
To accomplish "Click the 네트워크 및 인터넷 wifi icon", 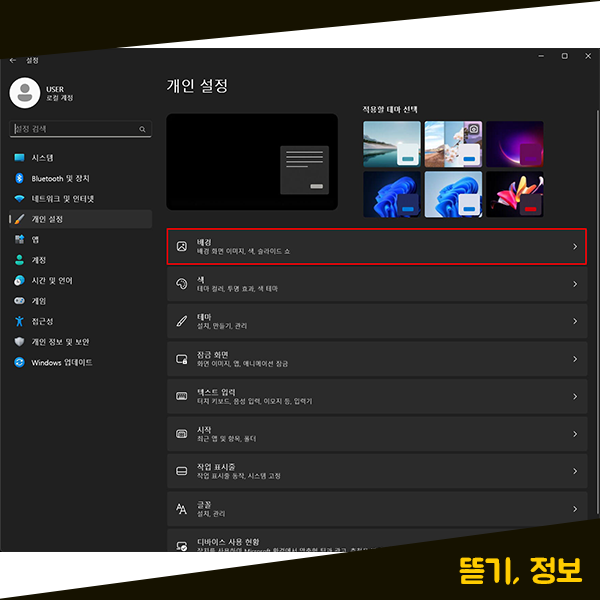I will coord(19,199).
